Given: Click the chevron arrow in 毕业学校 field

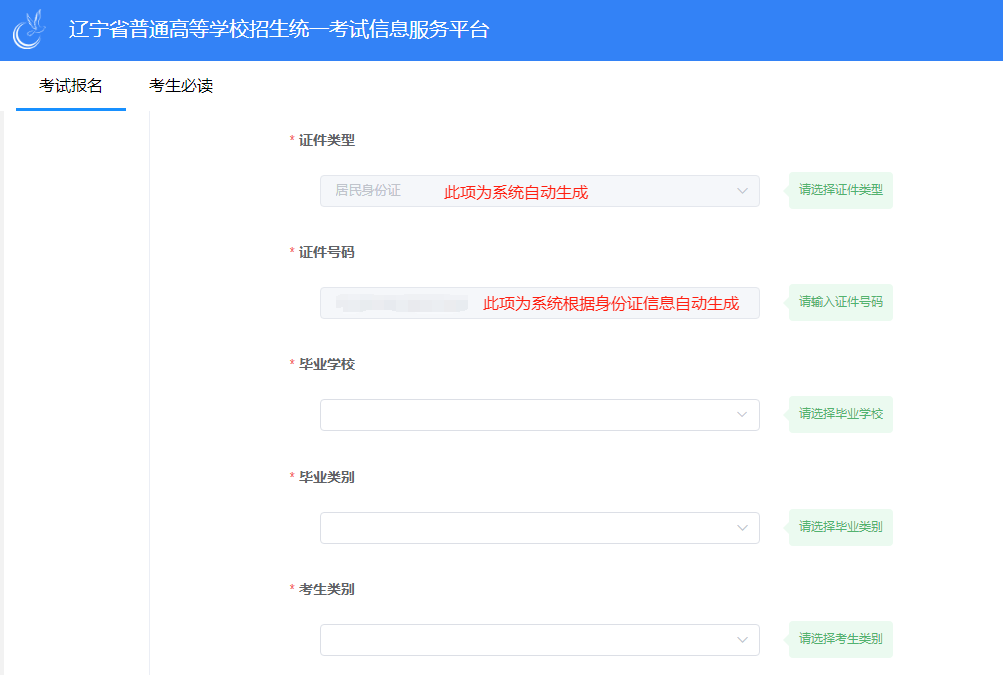Looking at the screenshot, I should (742, 415).
